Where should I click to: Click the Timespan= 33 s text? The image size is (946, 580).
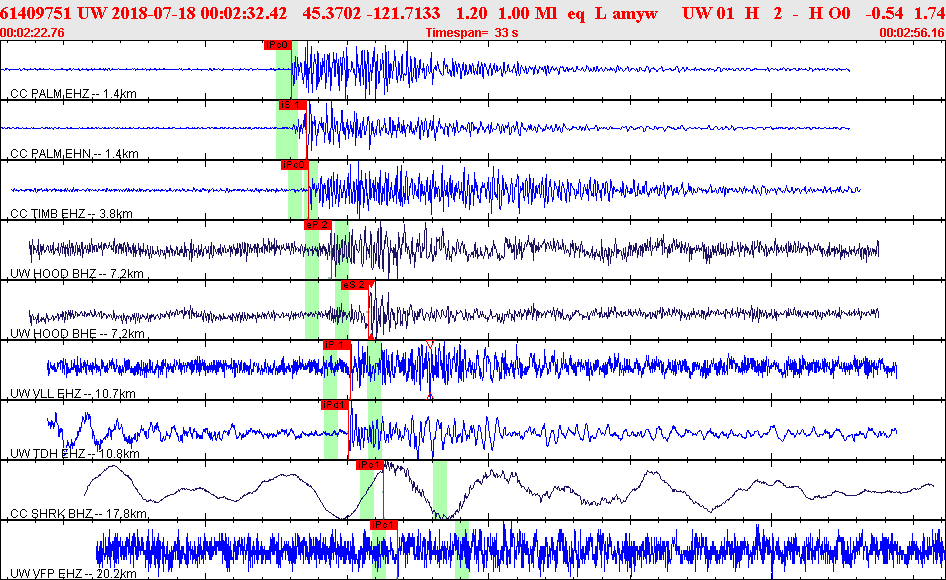coord(472,33)
